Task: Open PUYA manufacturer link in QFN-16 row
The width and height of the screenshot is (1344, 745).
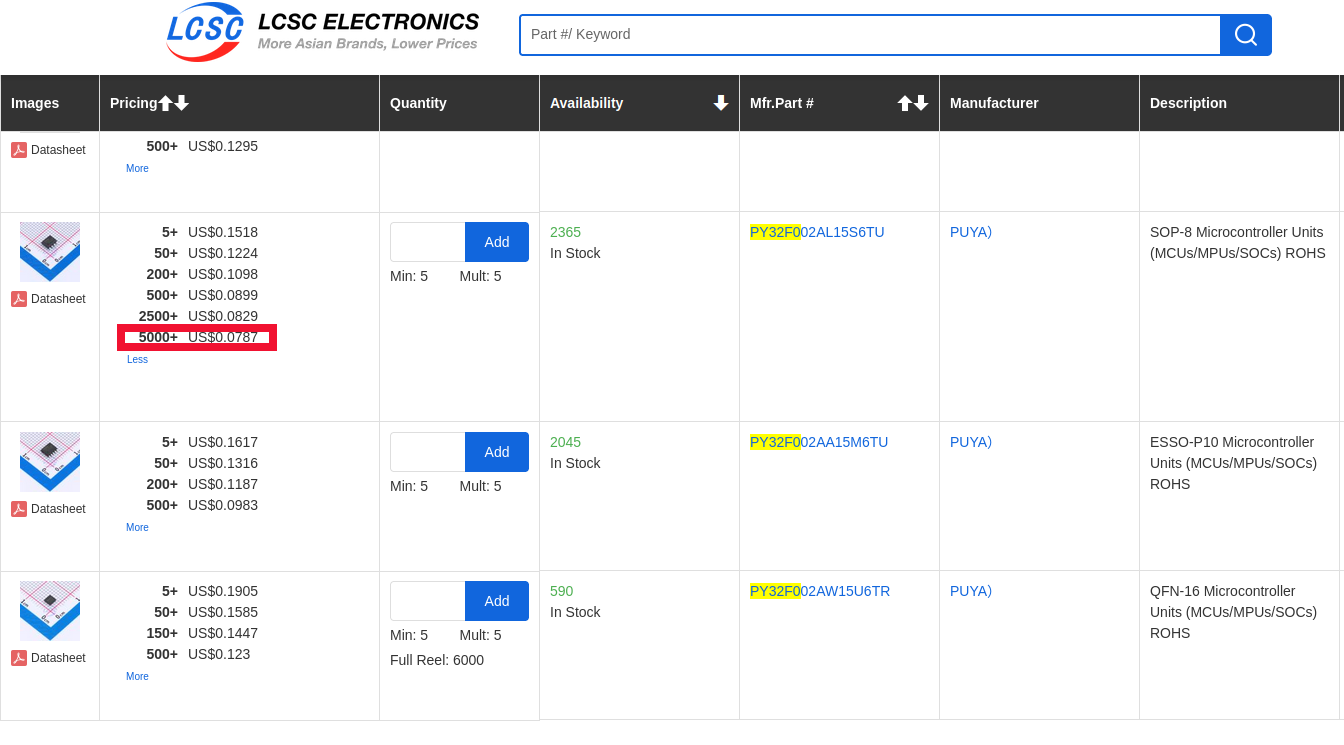Action: pos(971,591)
